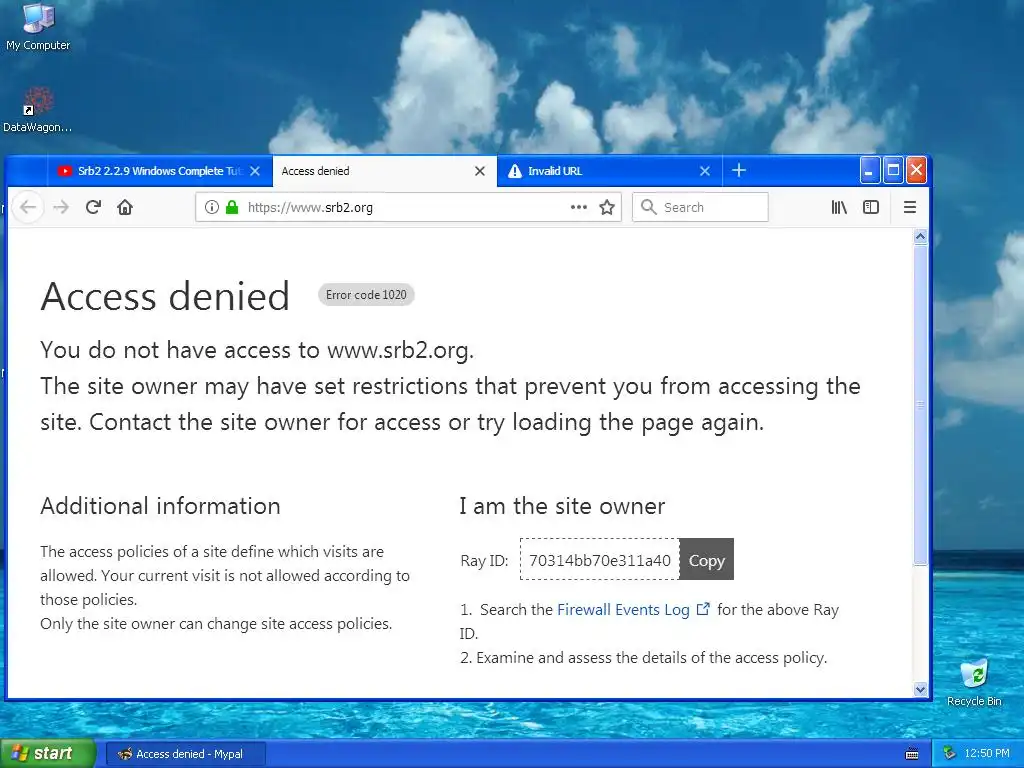
Task: Click the system tray network icon
Action: click(x=950, y=754)
